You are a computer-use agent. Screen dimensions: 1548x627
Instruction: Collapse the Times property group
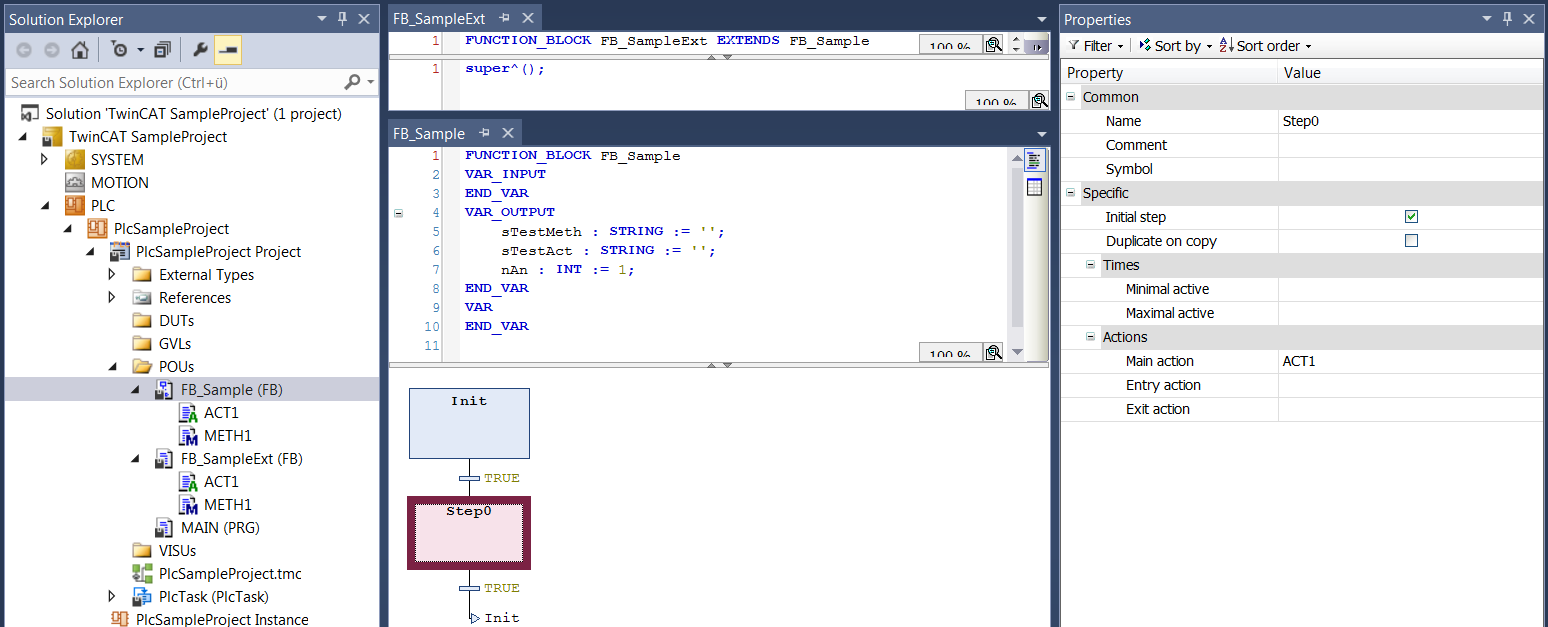(x=1091, y=265)
